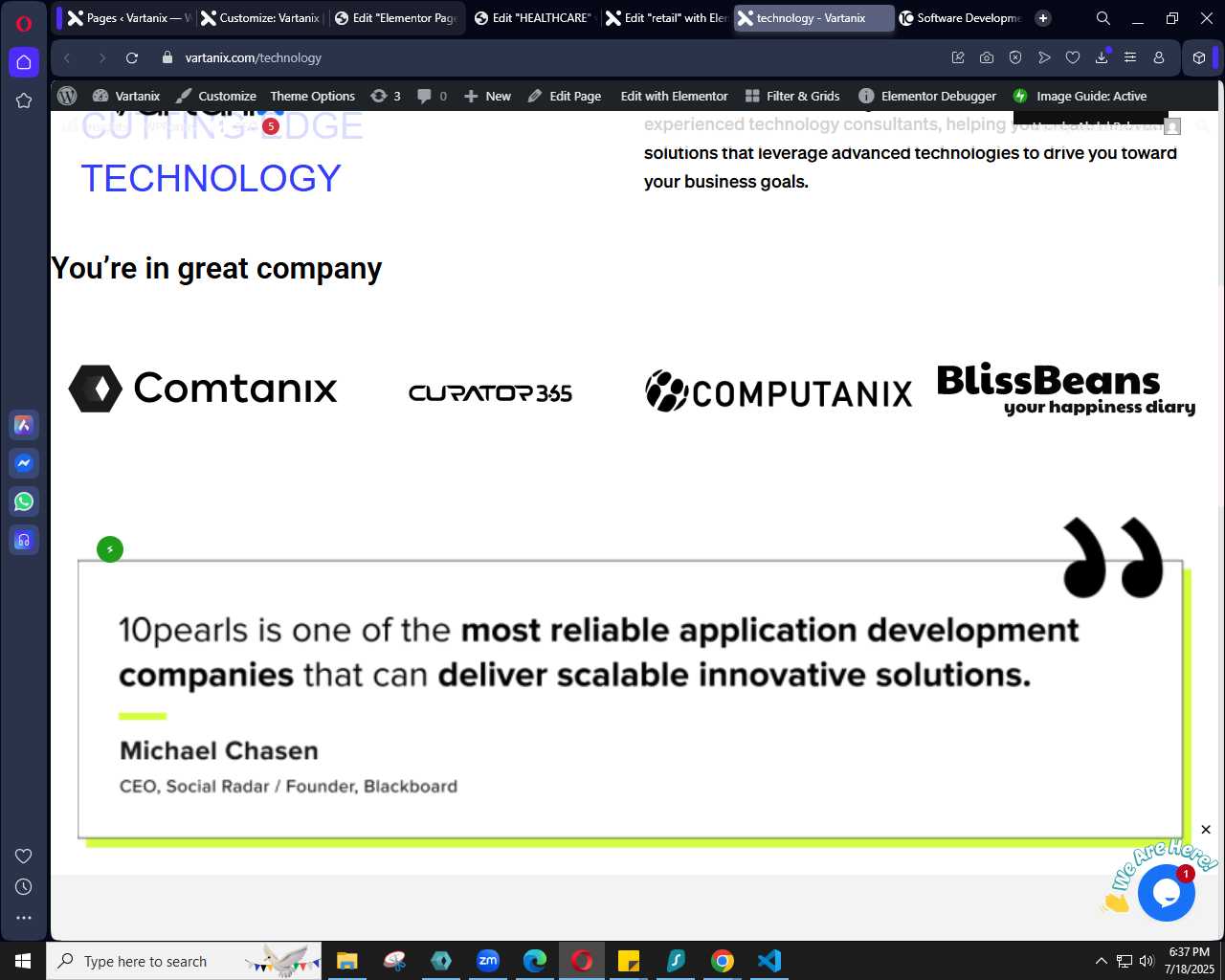Click green lightning badge above testimonial
Image resolution: width=1225 pixels, height=980 pixels.
coord(110,549)
